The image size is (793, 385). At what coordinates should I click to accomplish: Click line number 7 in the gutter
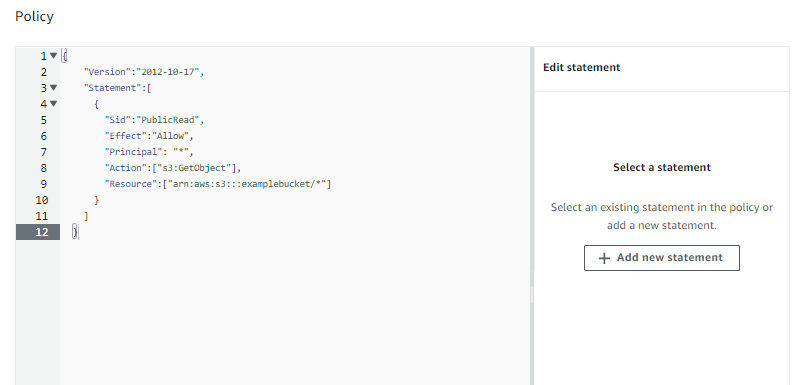click(44, 152)
